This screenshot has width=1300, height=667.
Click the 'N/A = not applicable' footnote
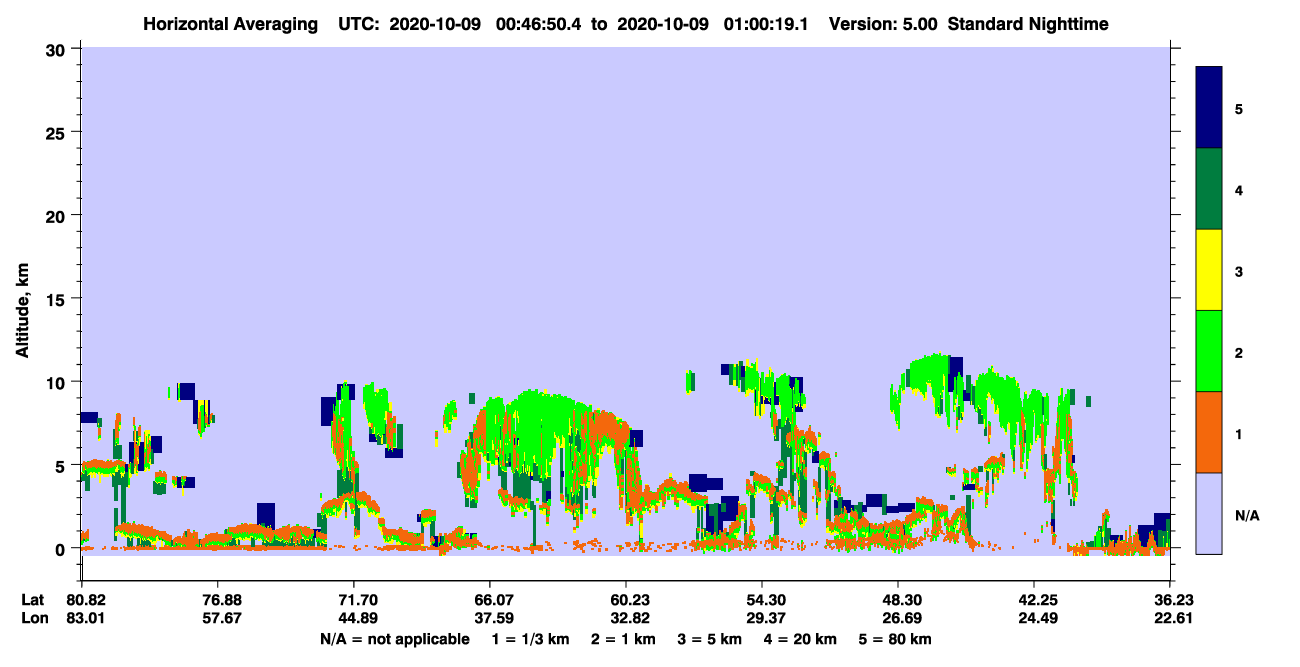[x=395, y=639]
